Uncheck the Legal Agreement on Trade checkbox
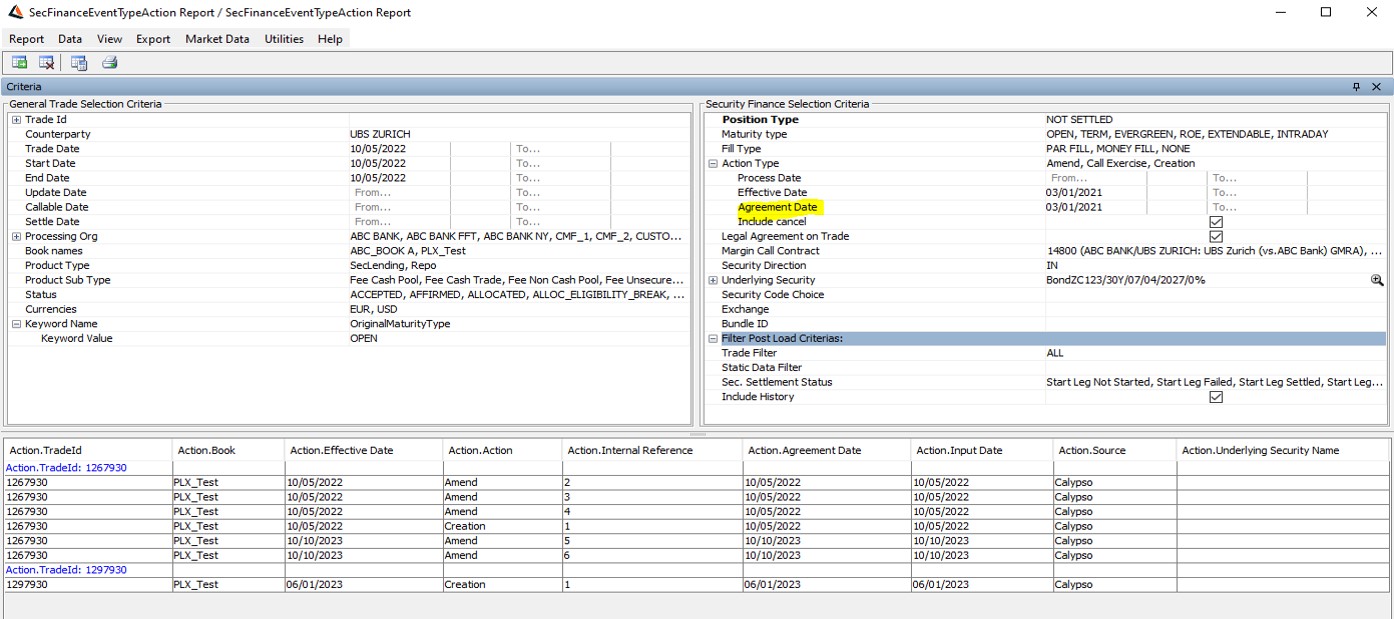Image resolution: width=1394 pixels, height=619 pixels. point(1216,236)
